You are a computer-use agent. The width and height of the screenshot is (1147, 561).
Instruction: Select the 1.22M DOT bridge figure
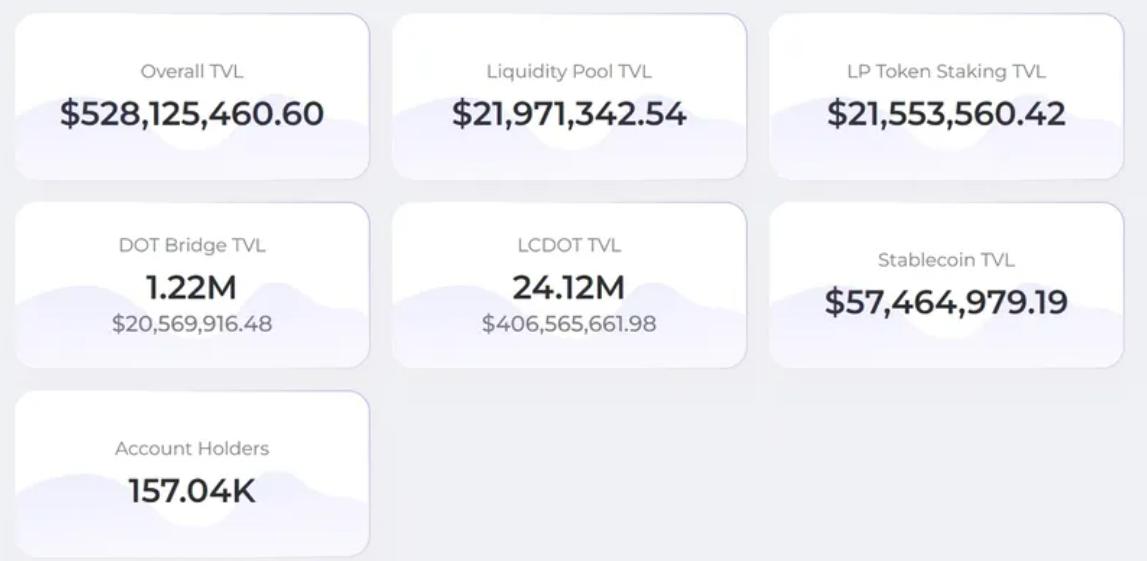pos(192,288)
